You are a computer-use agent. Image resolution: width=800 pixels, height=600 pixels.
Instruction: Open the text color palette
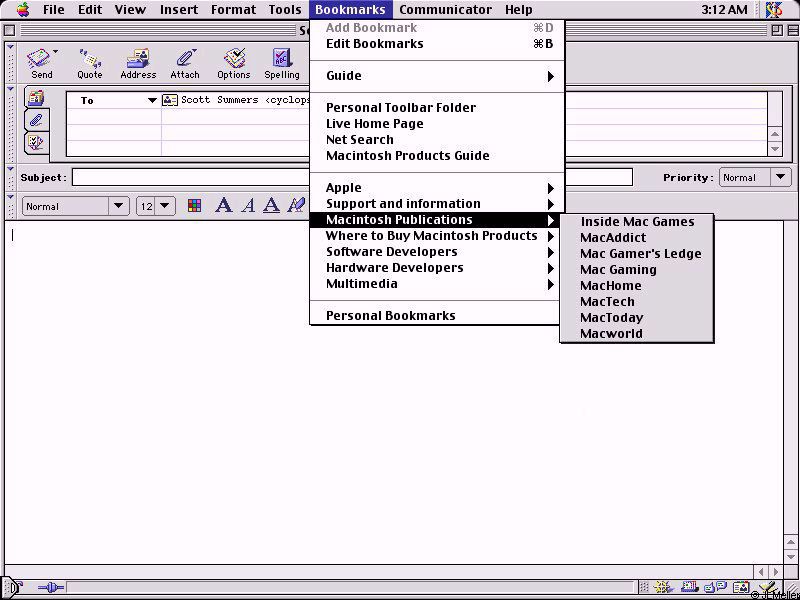194,206
